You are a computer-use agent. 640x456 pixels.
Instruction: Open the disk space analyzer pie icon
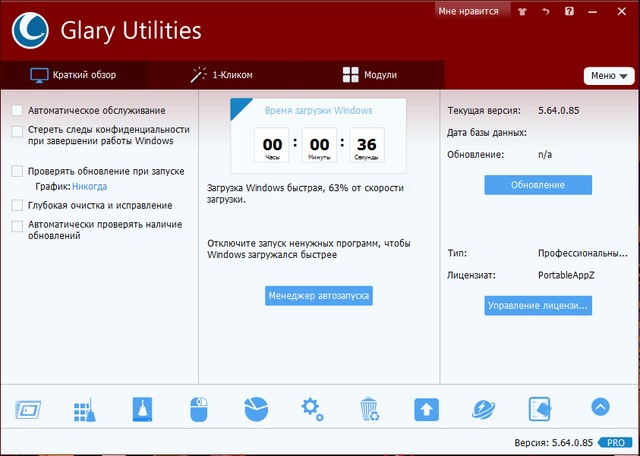257,409
